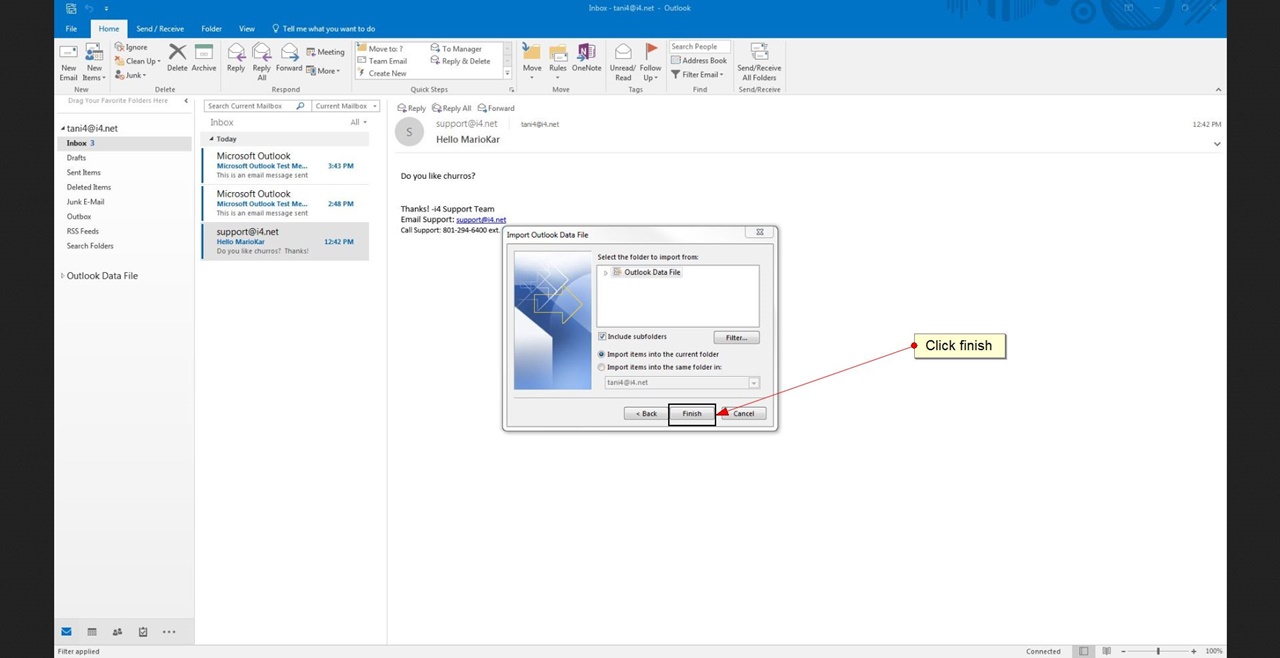Select Import items into the current folder
1280x658 pixels.
click(x=602, y=354)
